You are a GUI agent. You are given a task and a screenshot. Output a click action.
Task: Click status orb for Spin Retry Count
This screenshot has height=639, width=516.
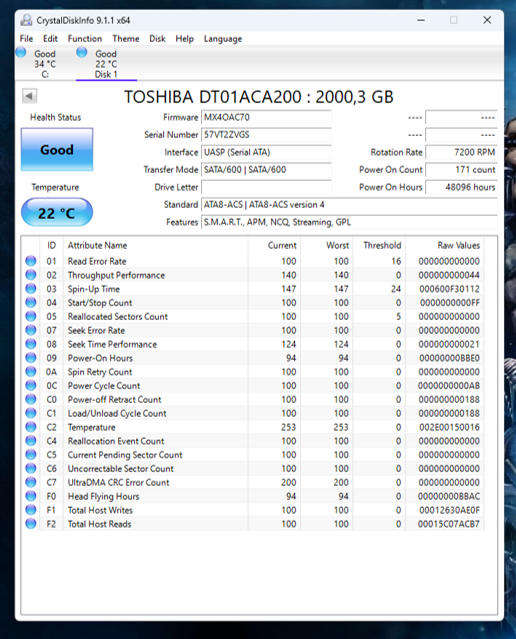coord(31,372)
